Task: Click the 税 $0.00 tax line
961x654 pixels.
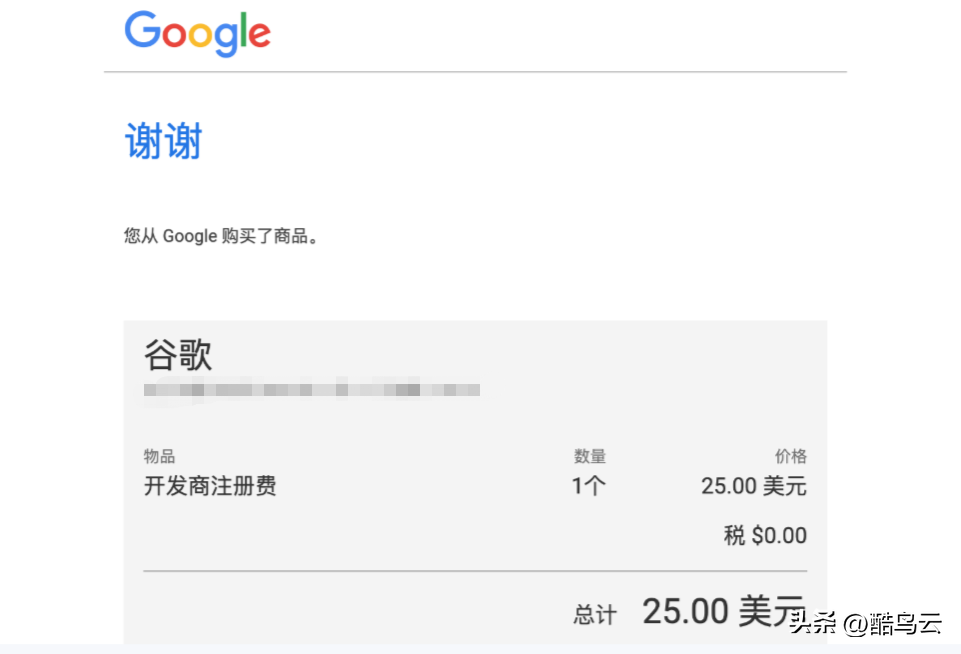Action: click(765, 536)
